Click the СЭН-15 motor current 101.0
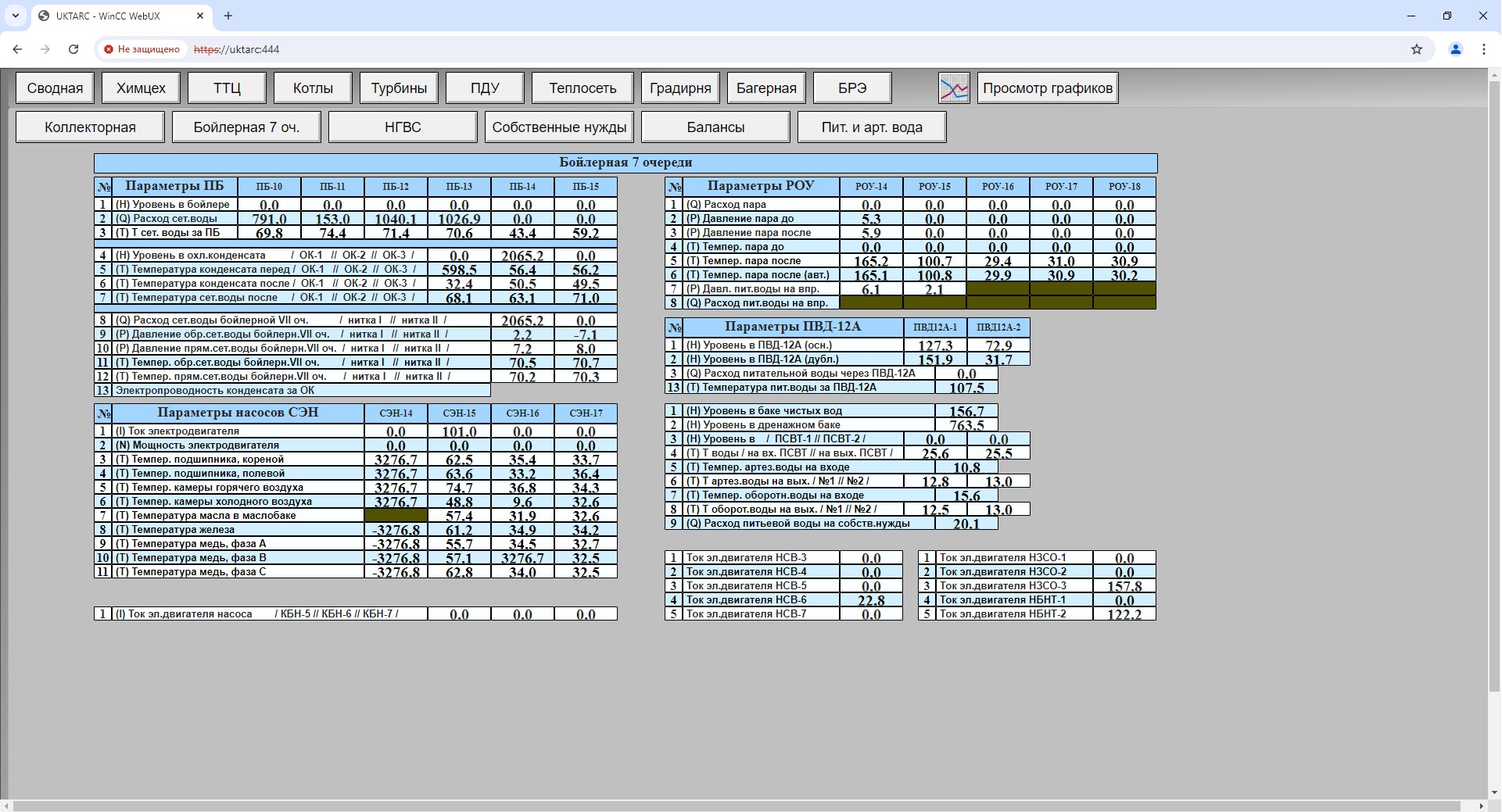 (459, 431)
